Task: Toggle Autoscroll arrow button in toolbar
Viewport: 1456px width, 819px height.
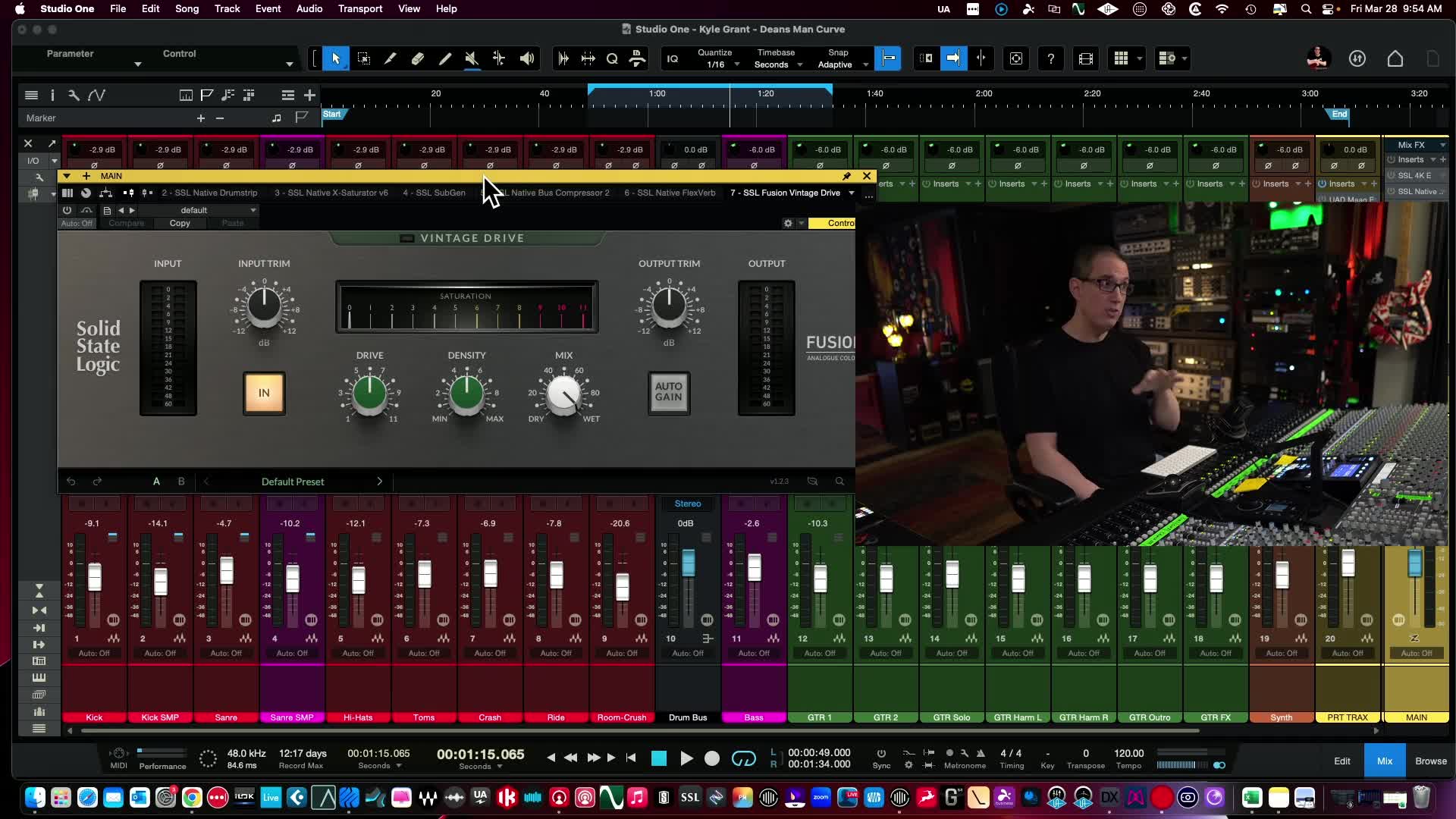Action: click(x=953, y=58)
